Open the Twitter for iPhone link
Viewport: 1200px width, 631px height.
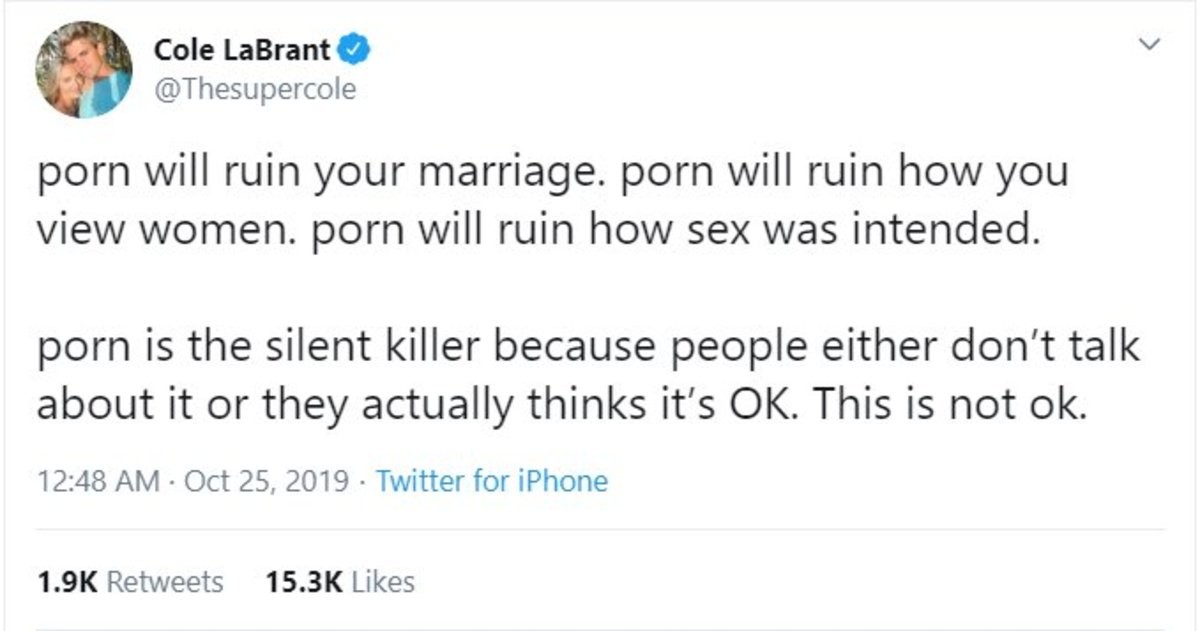tap(491, 481)
